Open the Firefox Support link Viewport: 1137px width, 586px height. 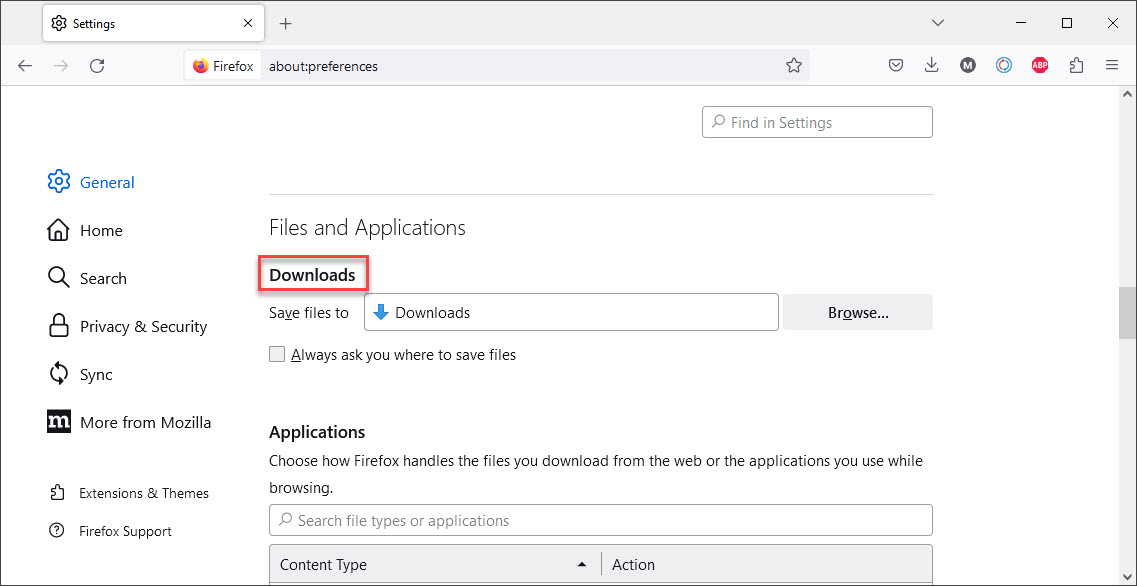pos(125,531)
